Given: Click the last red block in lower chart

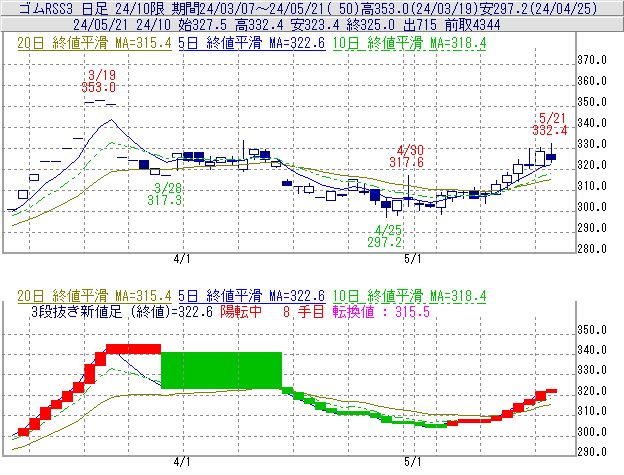Looking at the screenshot, I should 551,391.
